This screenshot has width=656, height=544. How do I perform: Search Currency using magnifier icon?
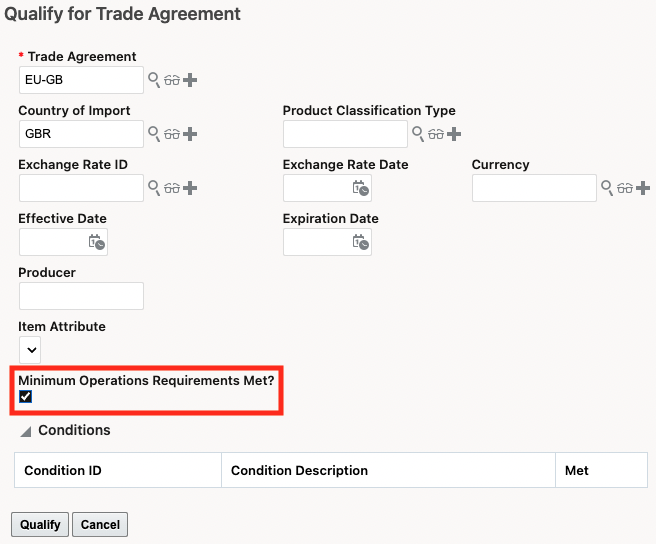click(x=607, y=188)
